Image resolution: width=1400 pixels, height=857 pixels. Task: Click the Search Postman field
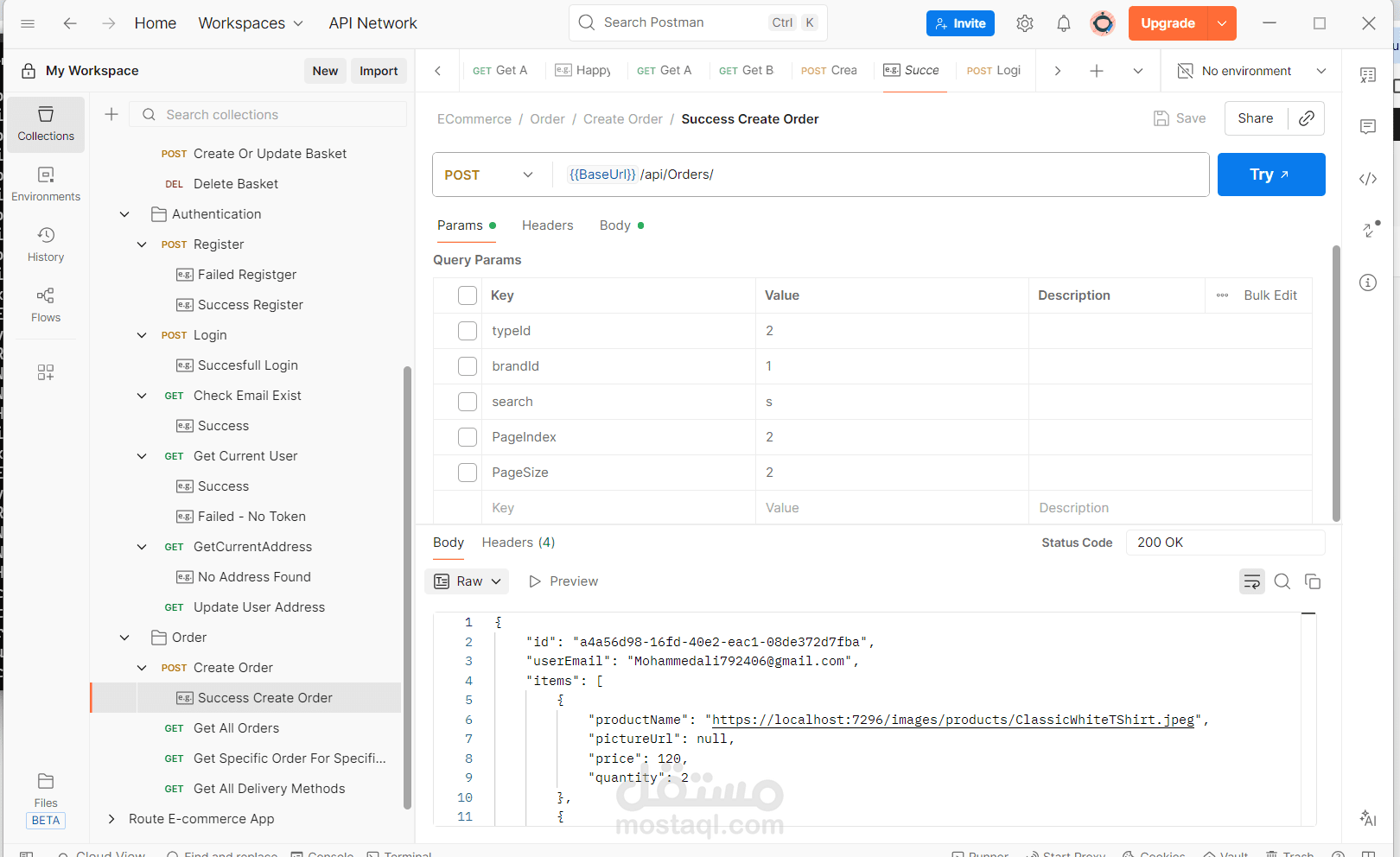click(698, 22)
